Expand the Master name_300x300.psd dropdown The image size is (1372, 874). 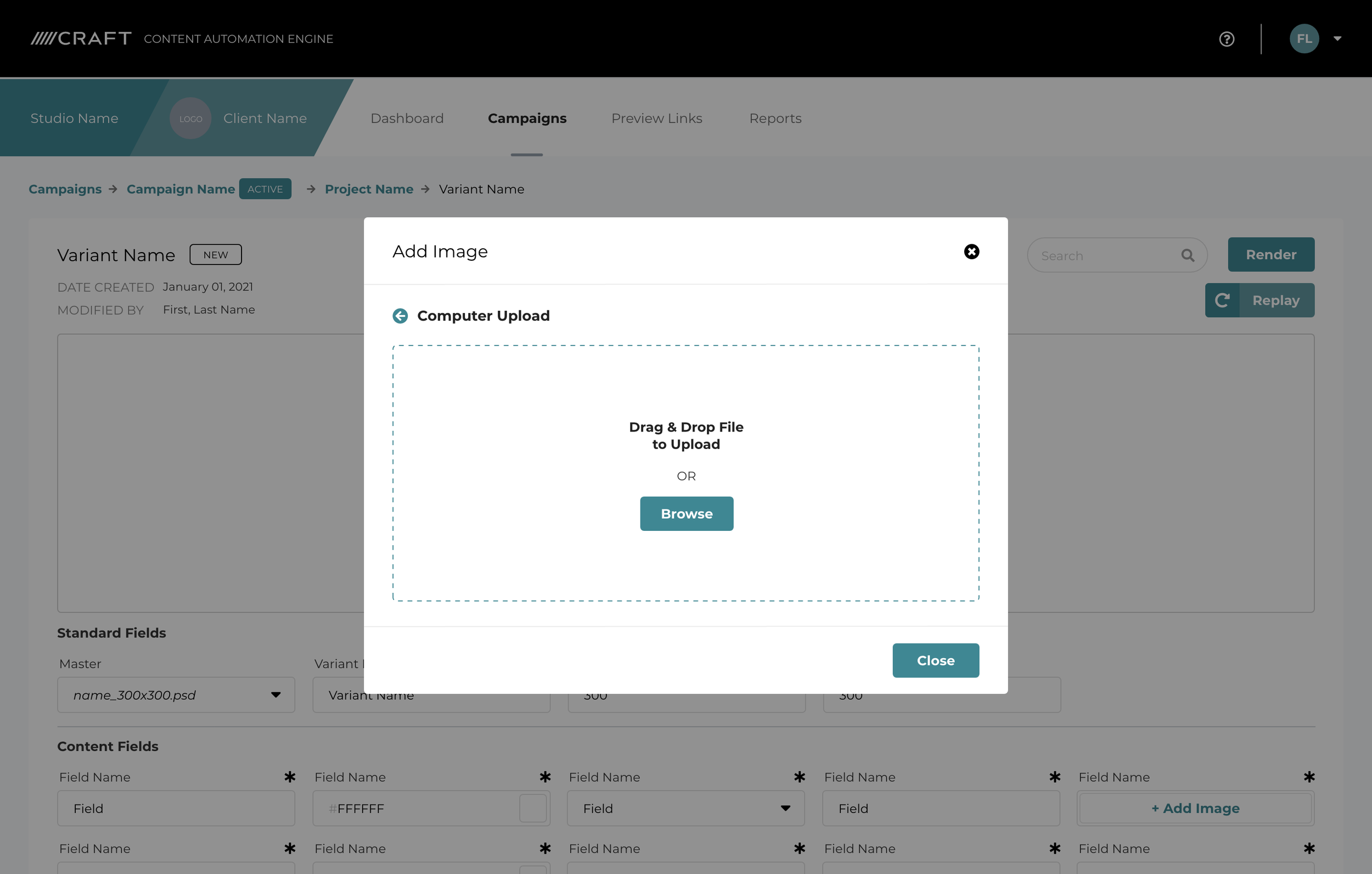[275, 695]
